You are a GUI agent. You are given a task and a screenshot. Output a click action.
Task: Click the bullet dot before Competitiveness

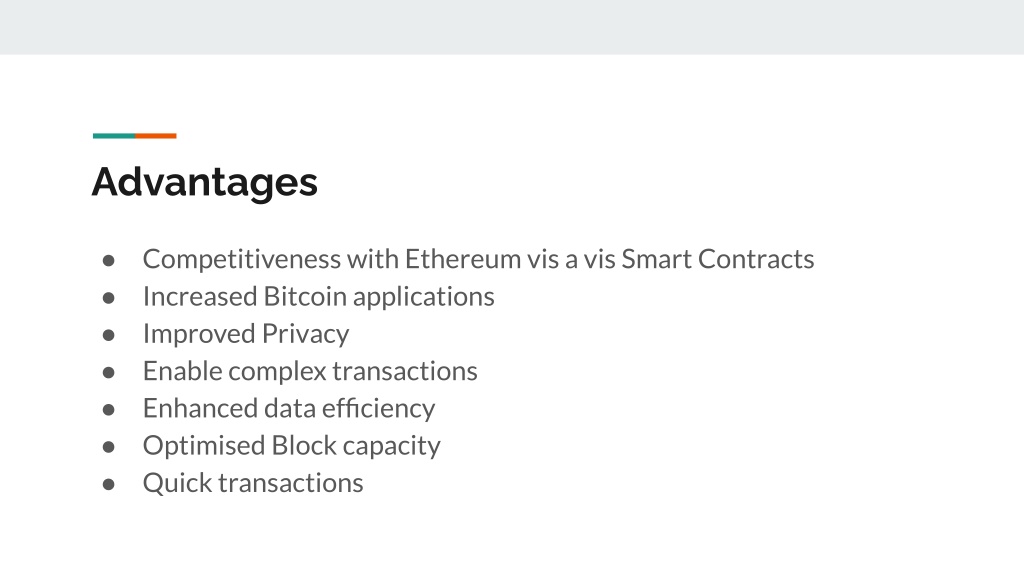(108, 261)
